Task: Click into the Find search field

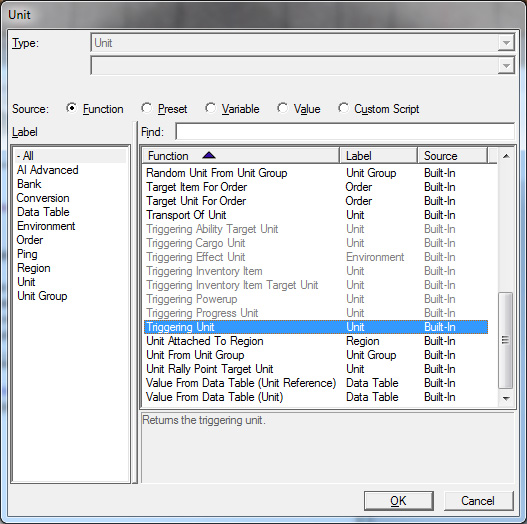Action: tap(345, 131)
